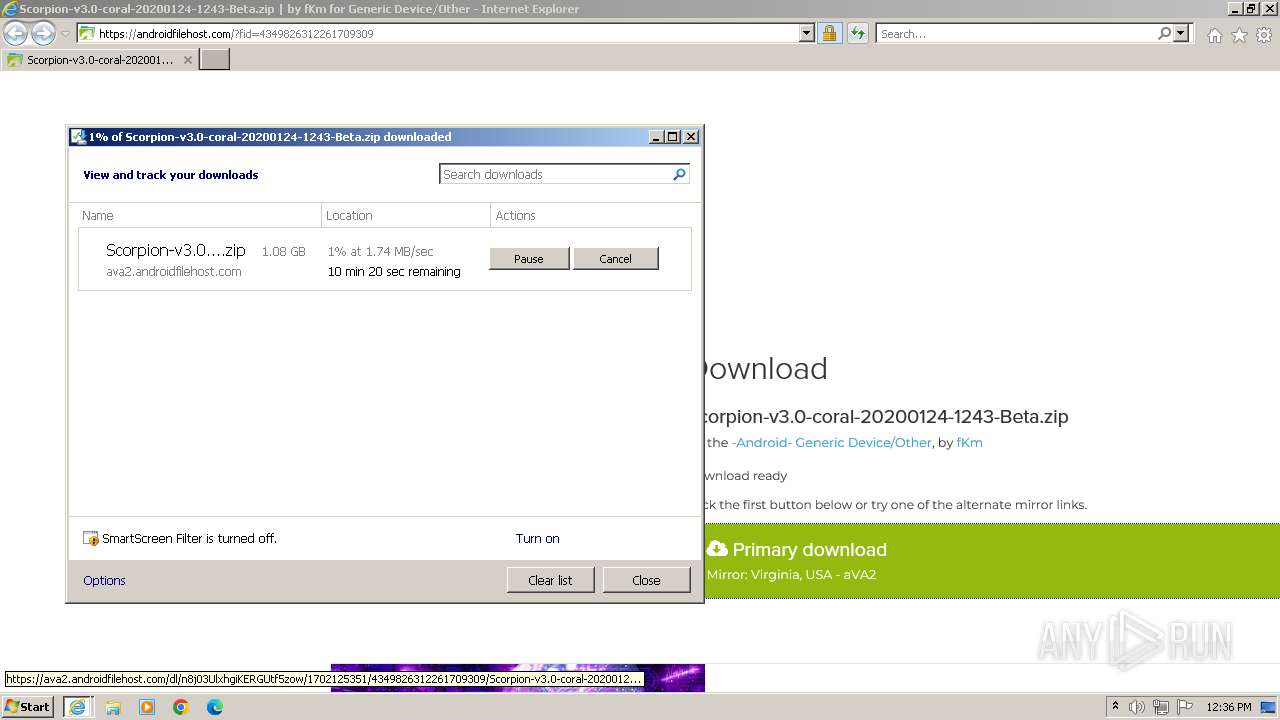Click the volume speaker tray icon
This screenshot has width=1280, height=720.
(x=1137, y=707)
